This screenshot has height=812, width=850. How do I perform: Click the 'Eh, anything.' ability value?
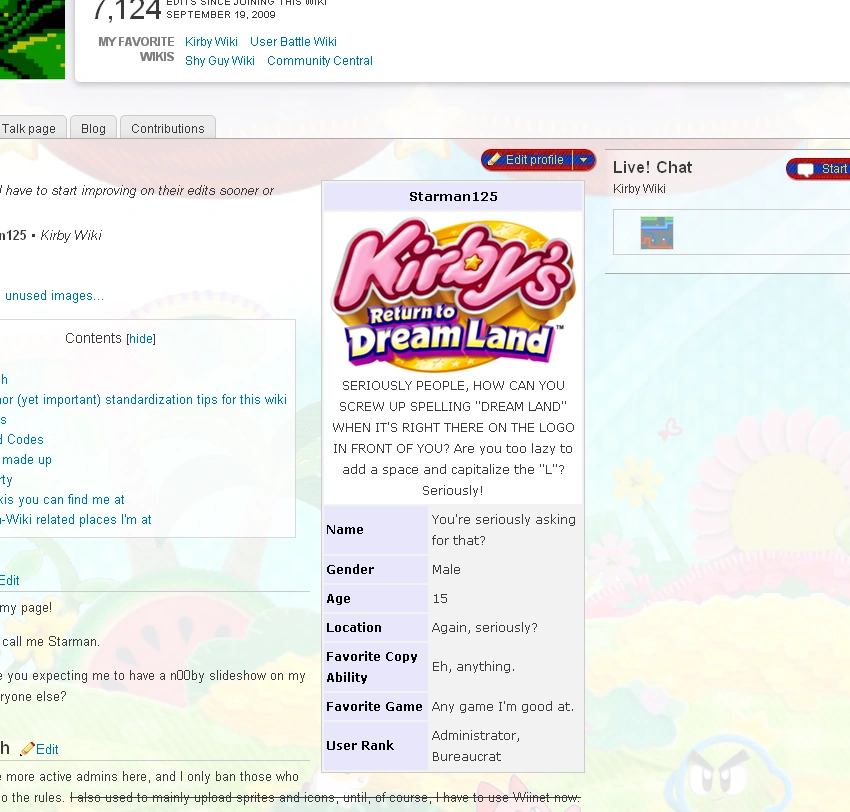[473, 667]
